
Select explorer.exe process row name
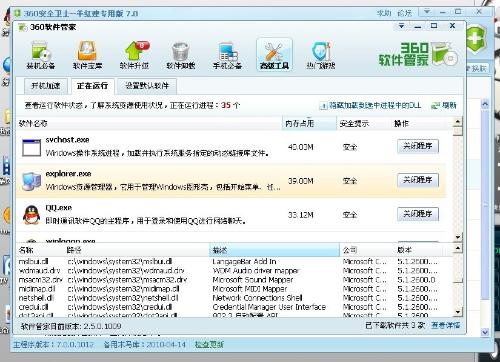[68, 174]
